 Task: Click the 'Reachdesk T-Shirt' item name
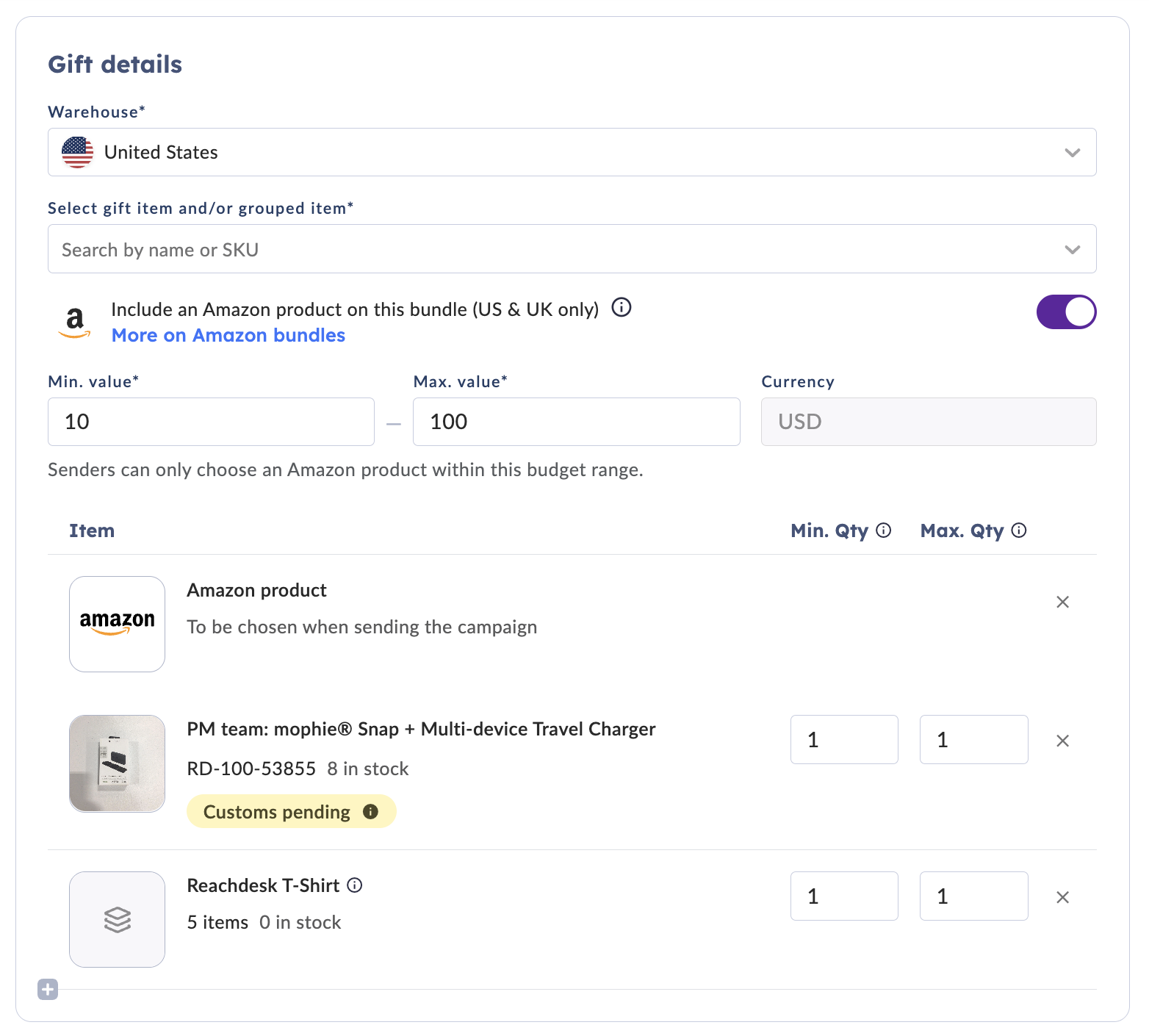point(263,885)
